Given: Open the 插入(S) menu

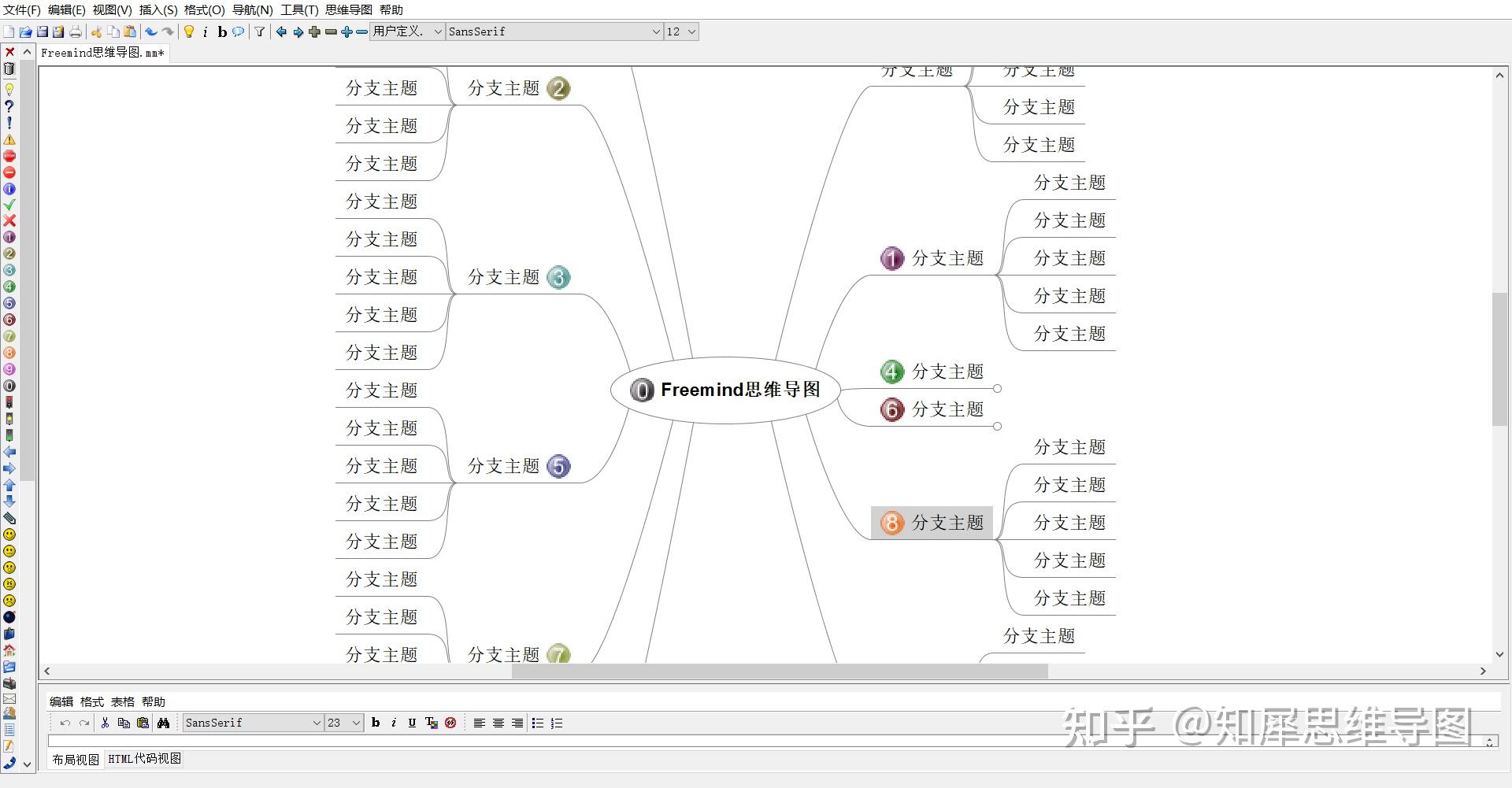Looking at the screenshot, I should pyautogui.click(x=158, y=10).
